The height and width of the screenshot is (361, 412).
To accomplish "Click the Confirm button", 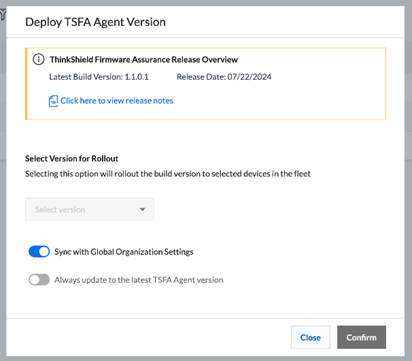I will [361, 337].
